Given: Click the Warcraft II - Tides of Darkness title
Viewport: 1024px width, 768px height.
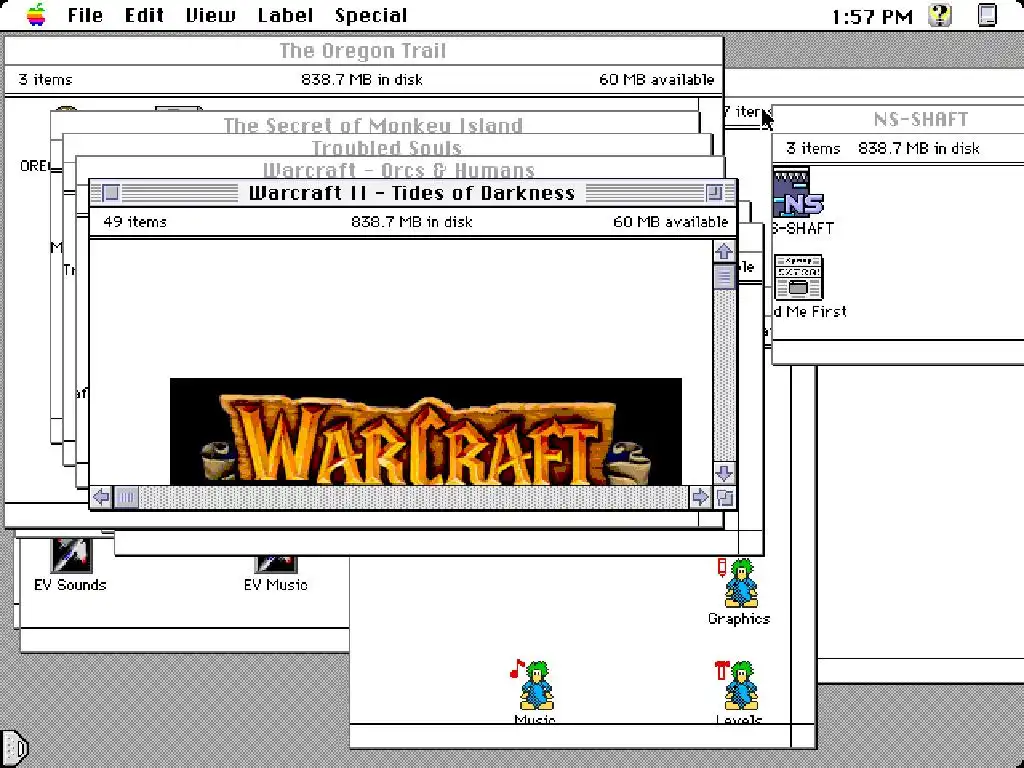Looking at the screenshot, I should point(412,193).
